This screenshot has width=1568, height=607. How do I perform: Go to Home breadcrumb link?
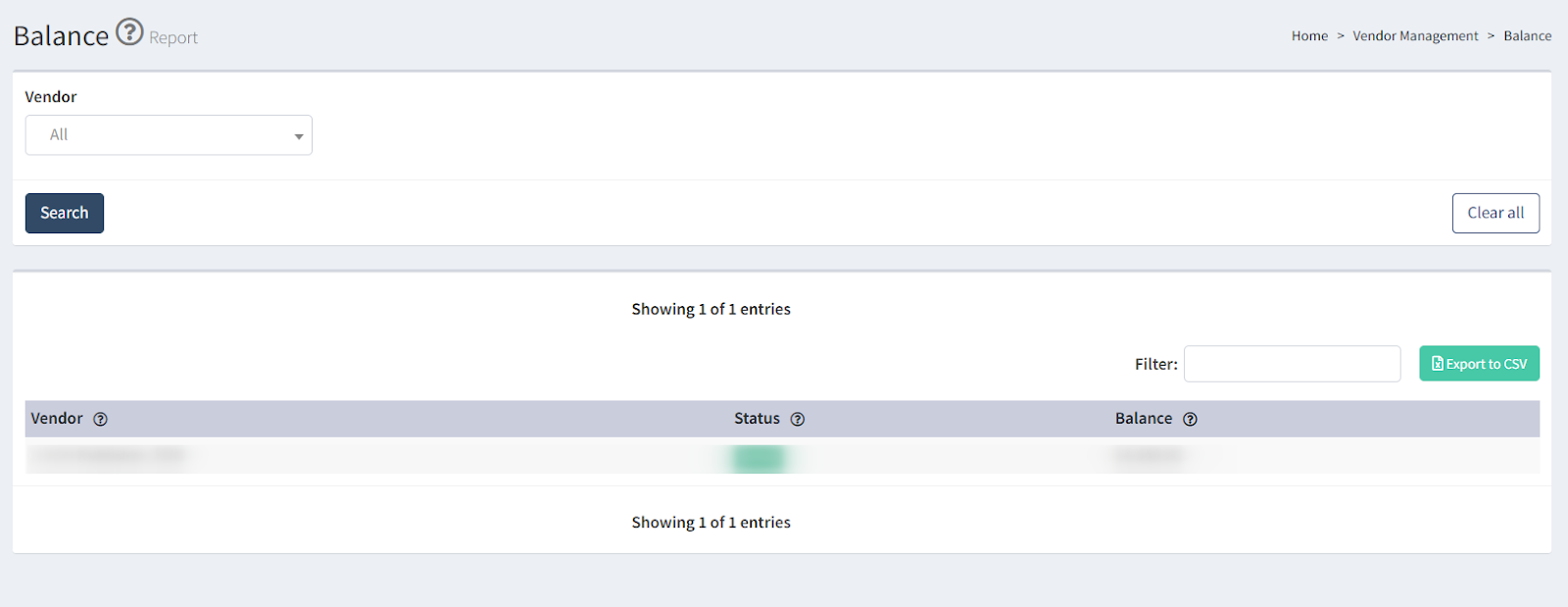[x=1309, y=36]
